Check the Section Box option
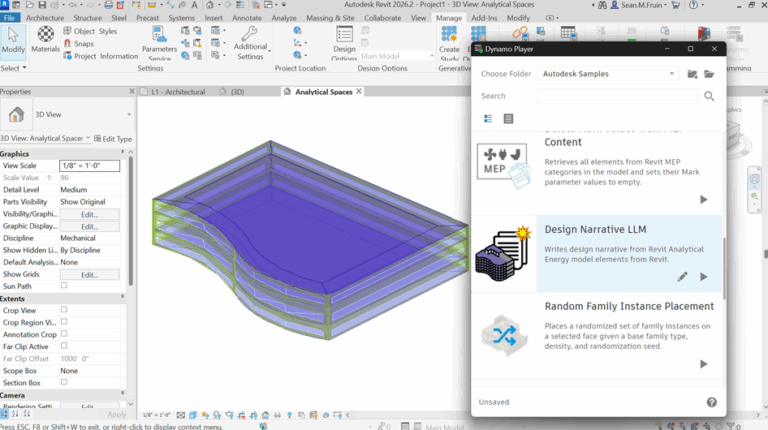Image resolution: width=768 pixels, height=430 pixels. click(64, 382)
